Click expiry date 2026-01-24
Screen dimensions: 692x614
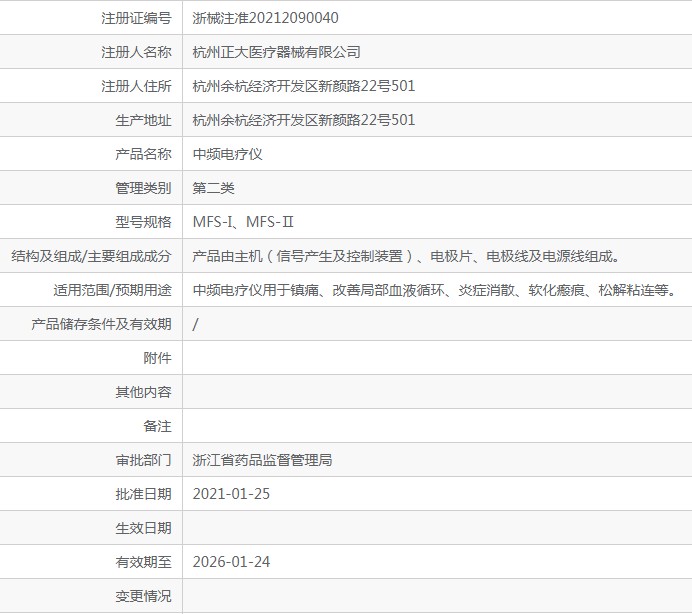tap(231, 562)
